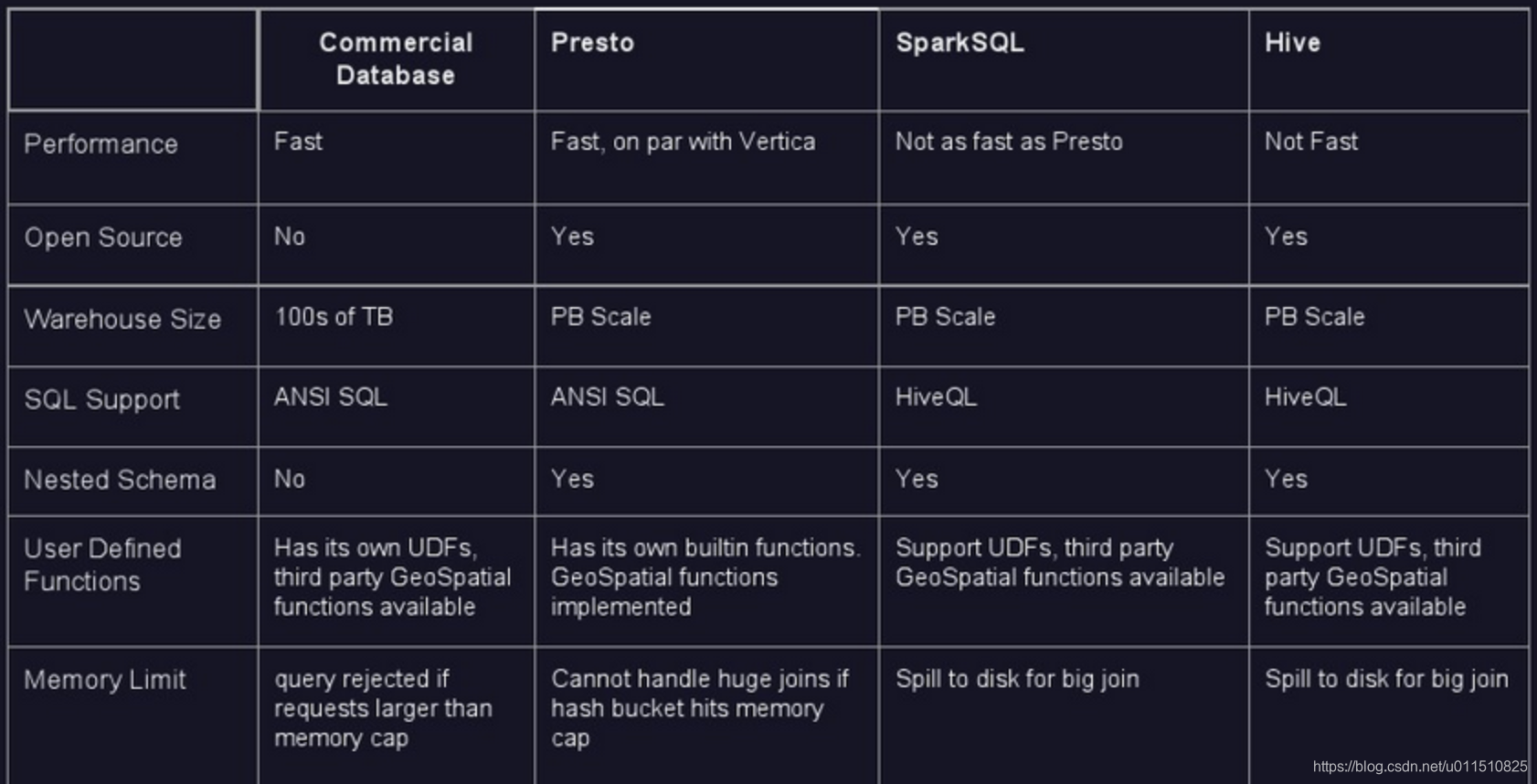
Task: Click Presto's 'Cannot handle huge joins' cell
Action: point(706,715)
